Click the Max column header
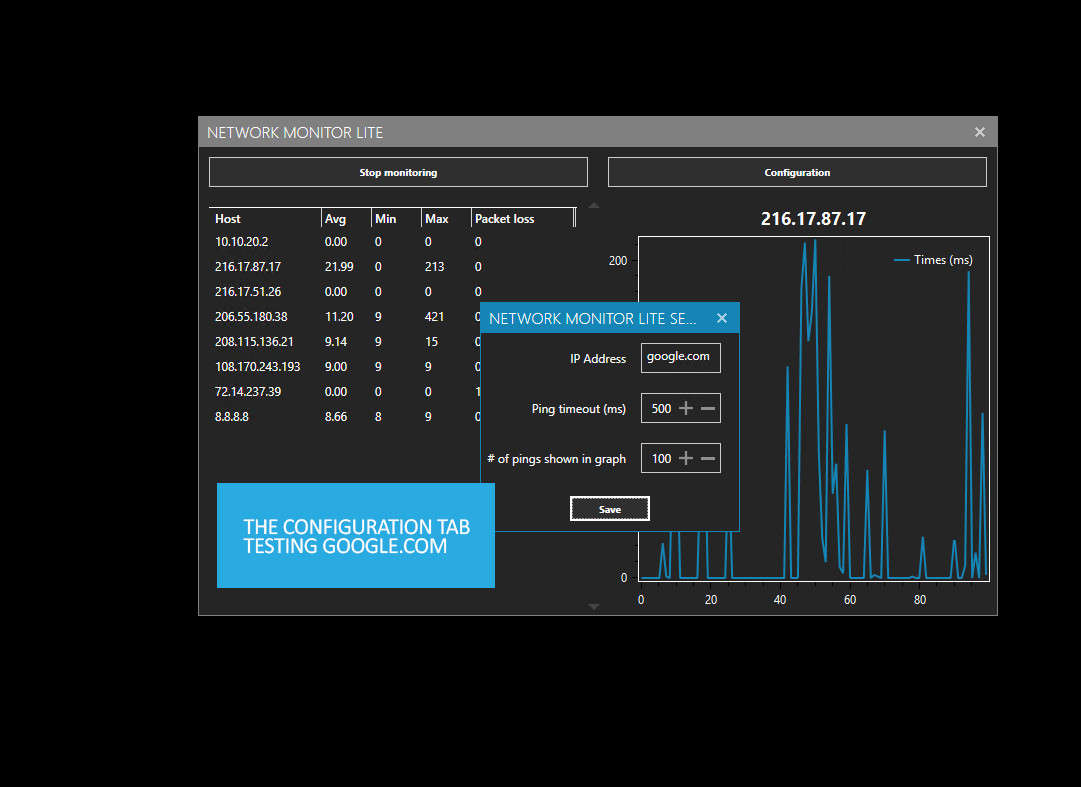The width and height of the screenshot is (1081, 787). [x=435, y=218]
